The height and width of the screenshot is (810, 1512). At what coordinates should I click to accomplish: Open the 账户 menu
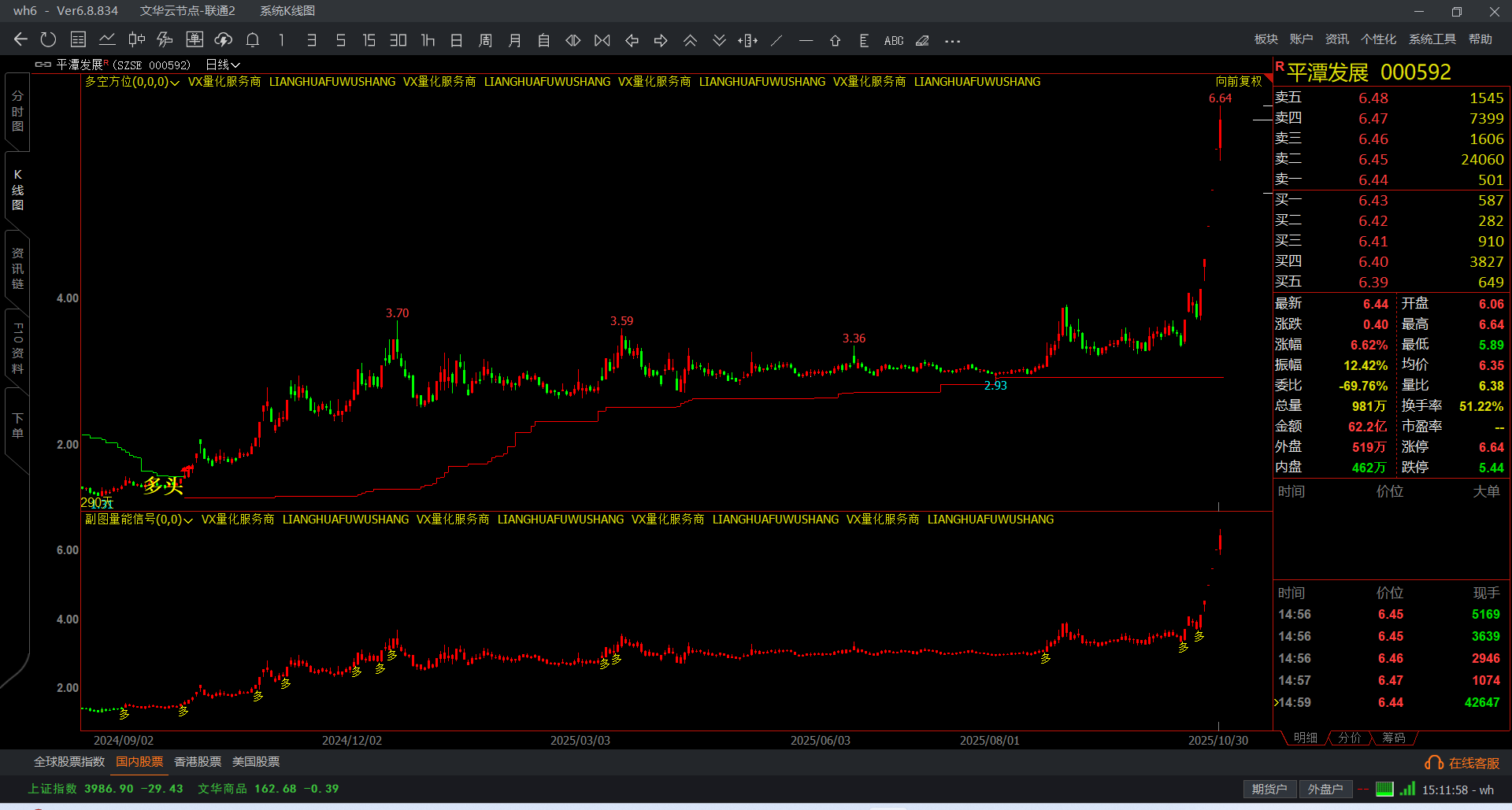(1302, 39)
